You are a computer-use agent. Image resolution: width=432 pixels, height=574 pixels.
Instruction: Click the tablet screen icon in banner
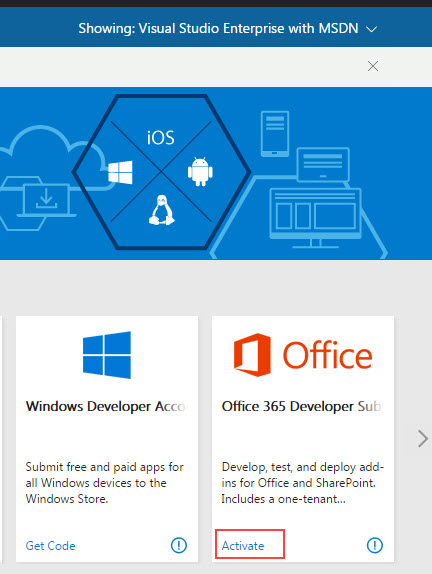tap(323, 164)
